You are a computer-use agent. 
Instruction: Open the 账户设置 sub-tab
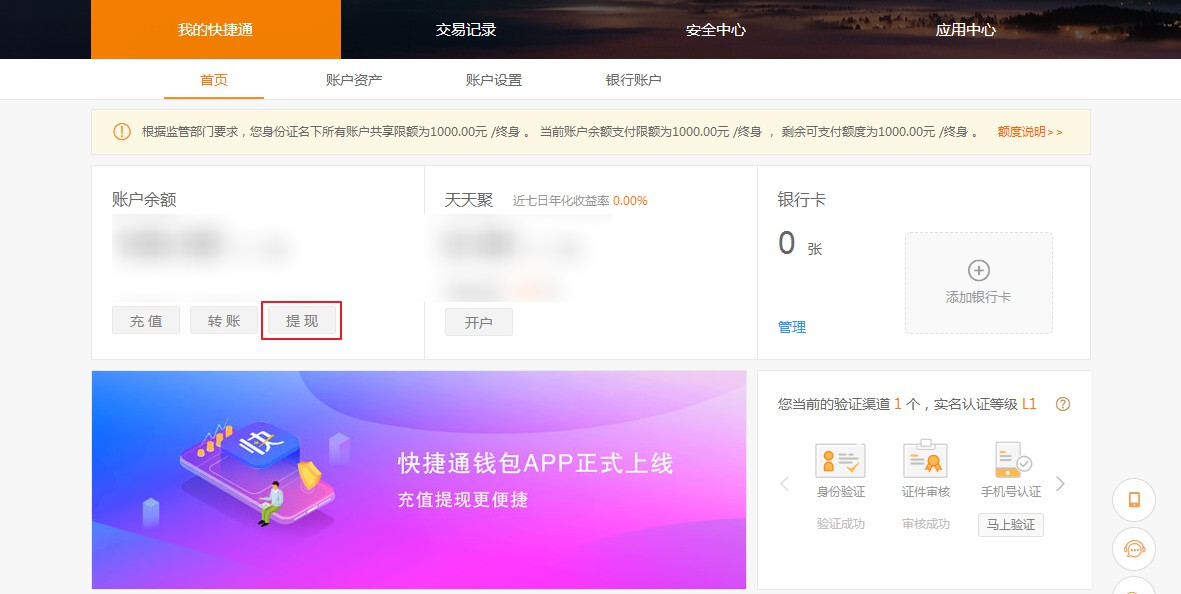[494, 80]
